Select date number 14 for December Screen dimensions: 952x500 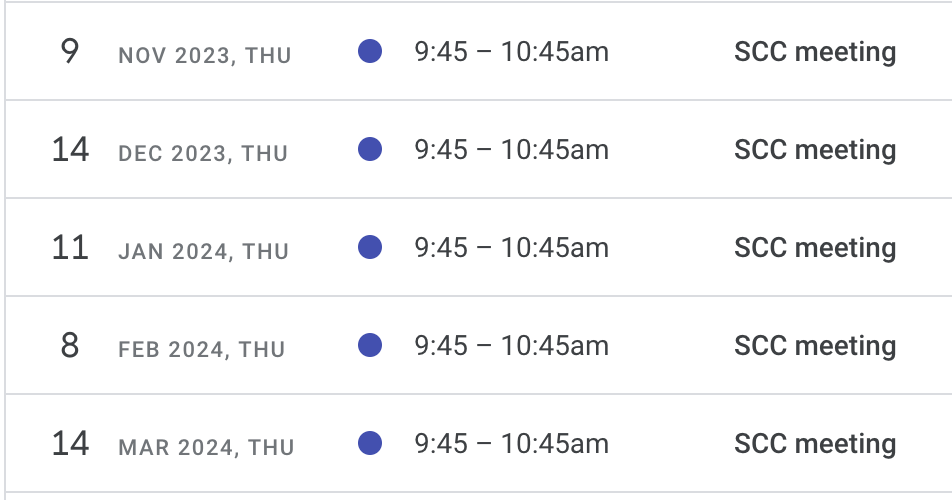tap(70, 149)
